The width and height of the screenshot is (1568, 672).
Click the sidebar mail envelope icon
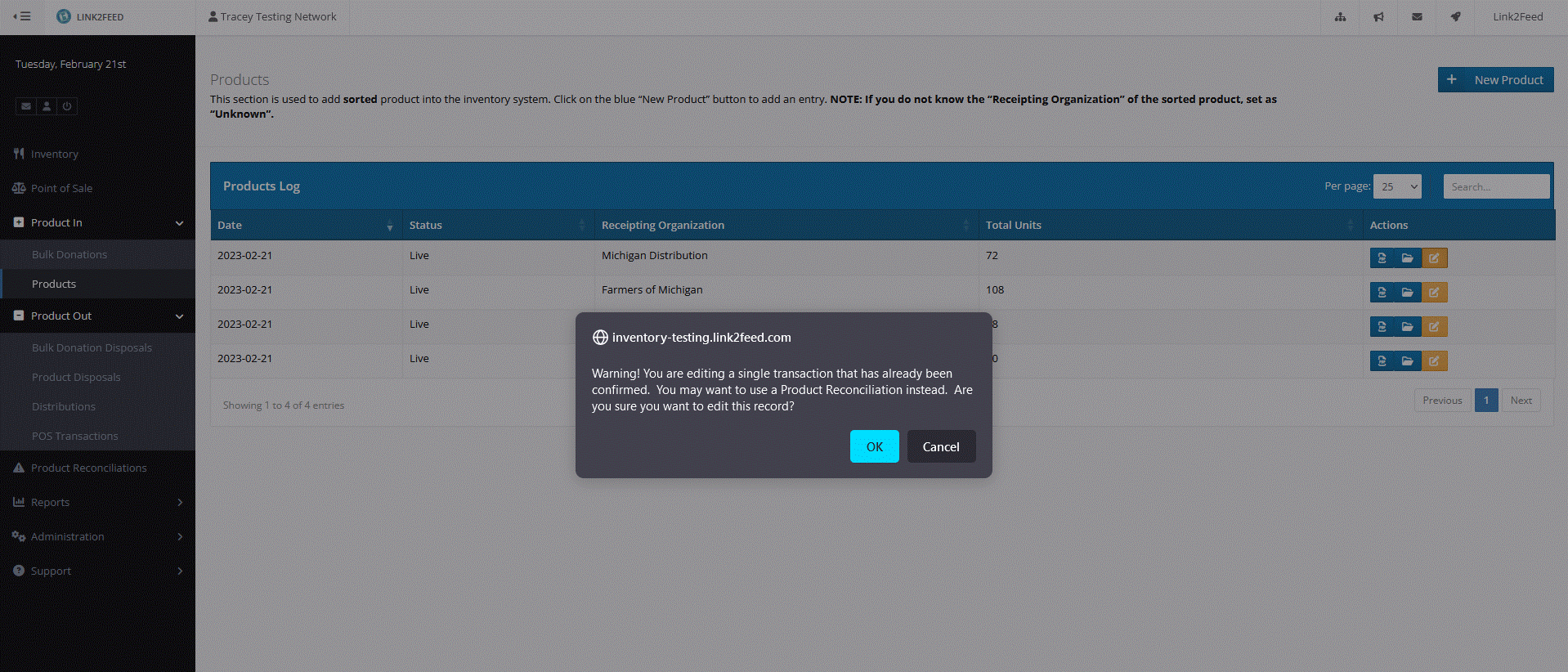click(x=26, y=106)
